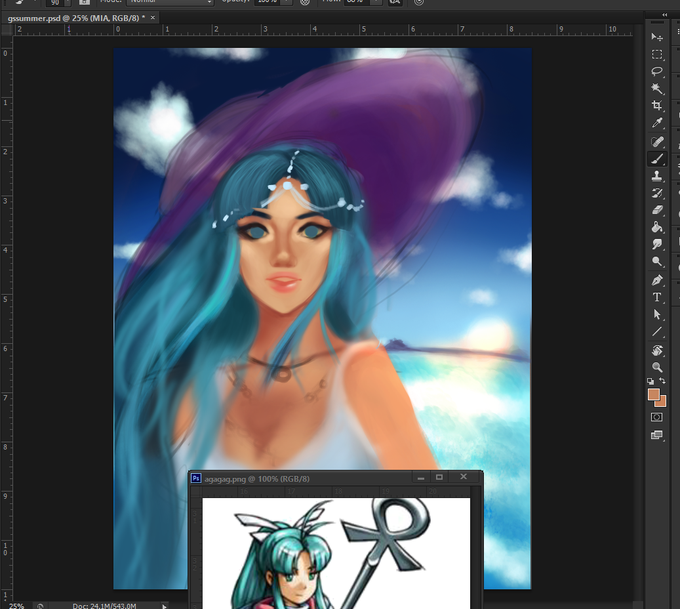Select the Path Selection tool

click(x=657, y=314)
